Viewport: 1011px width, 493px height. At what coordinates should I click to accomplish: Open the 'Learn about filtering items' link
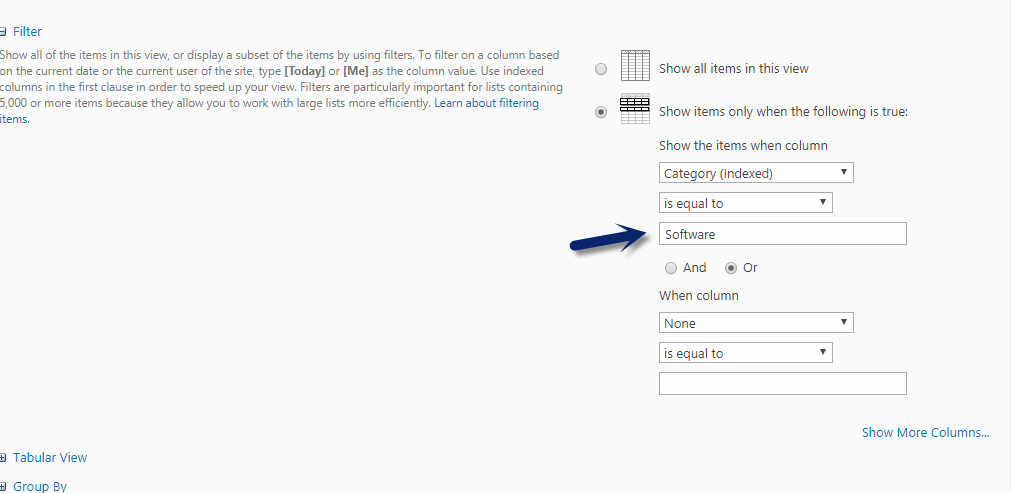pyautogui.click(x=486, y=104)
